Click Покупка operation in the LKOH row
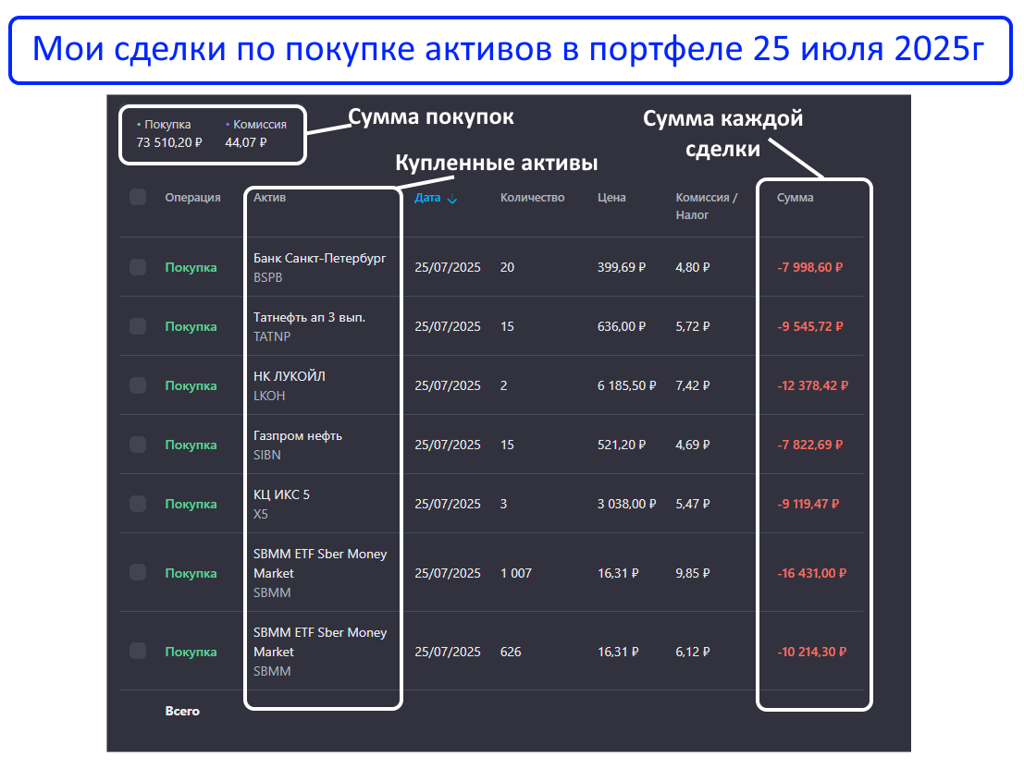The width and height of the screenshot is (1024, 781). [x=190, y=386]
